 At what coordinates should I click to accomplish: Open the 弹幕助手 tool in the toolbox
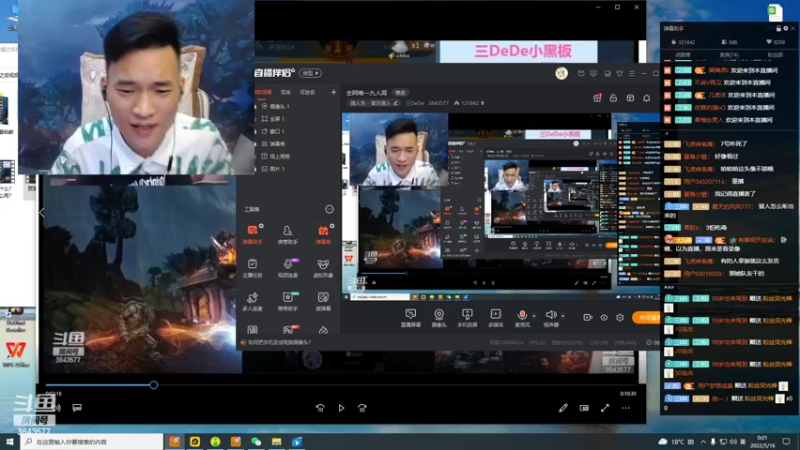tap(253, 234)
